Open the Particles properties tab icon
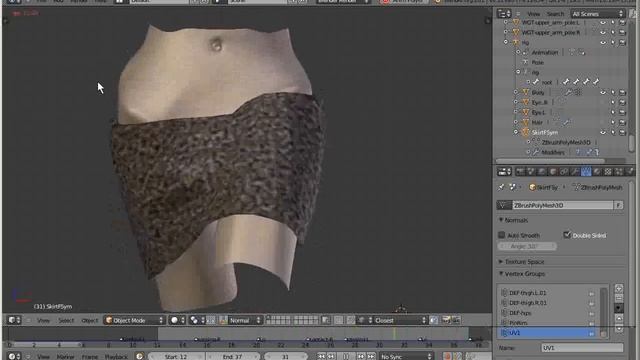Screen dimensions: 640x360 (619, 172)
